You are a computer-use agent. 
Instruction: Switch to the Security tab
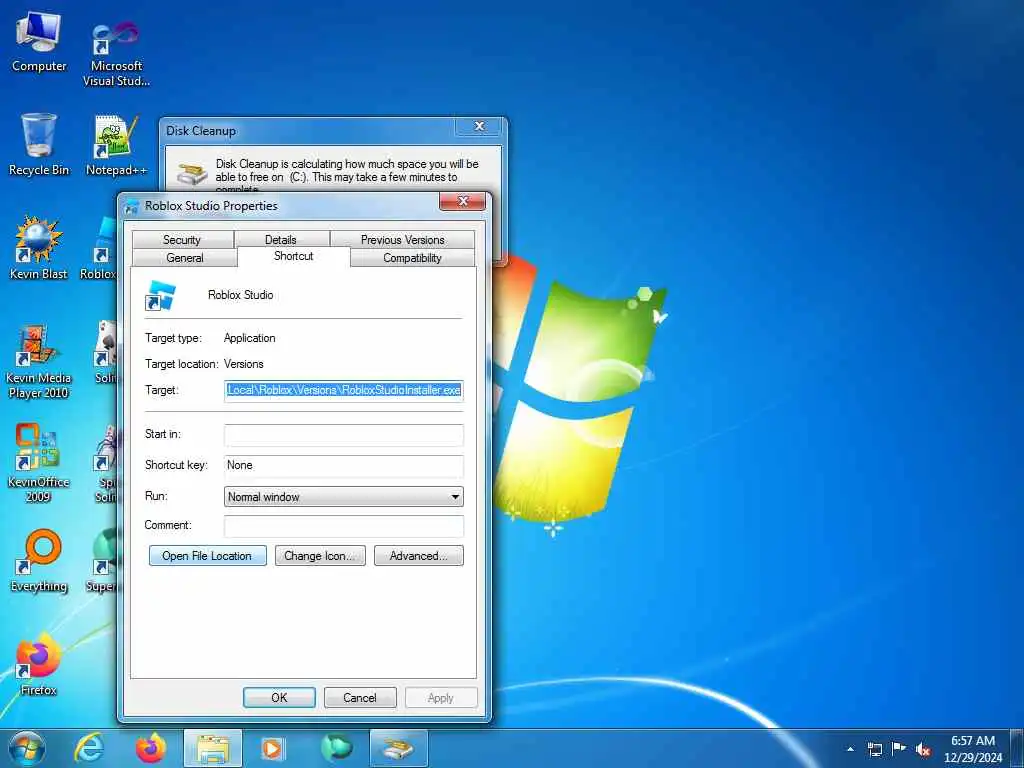tap(182, 240)
